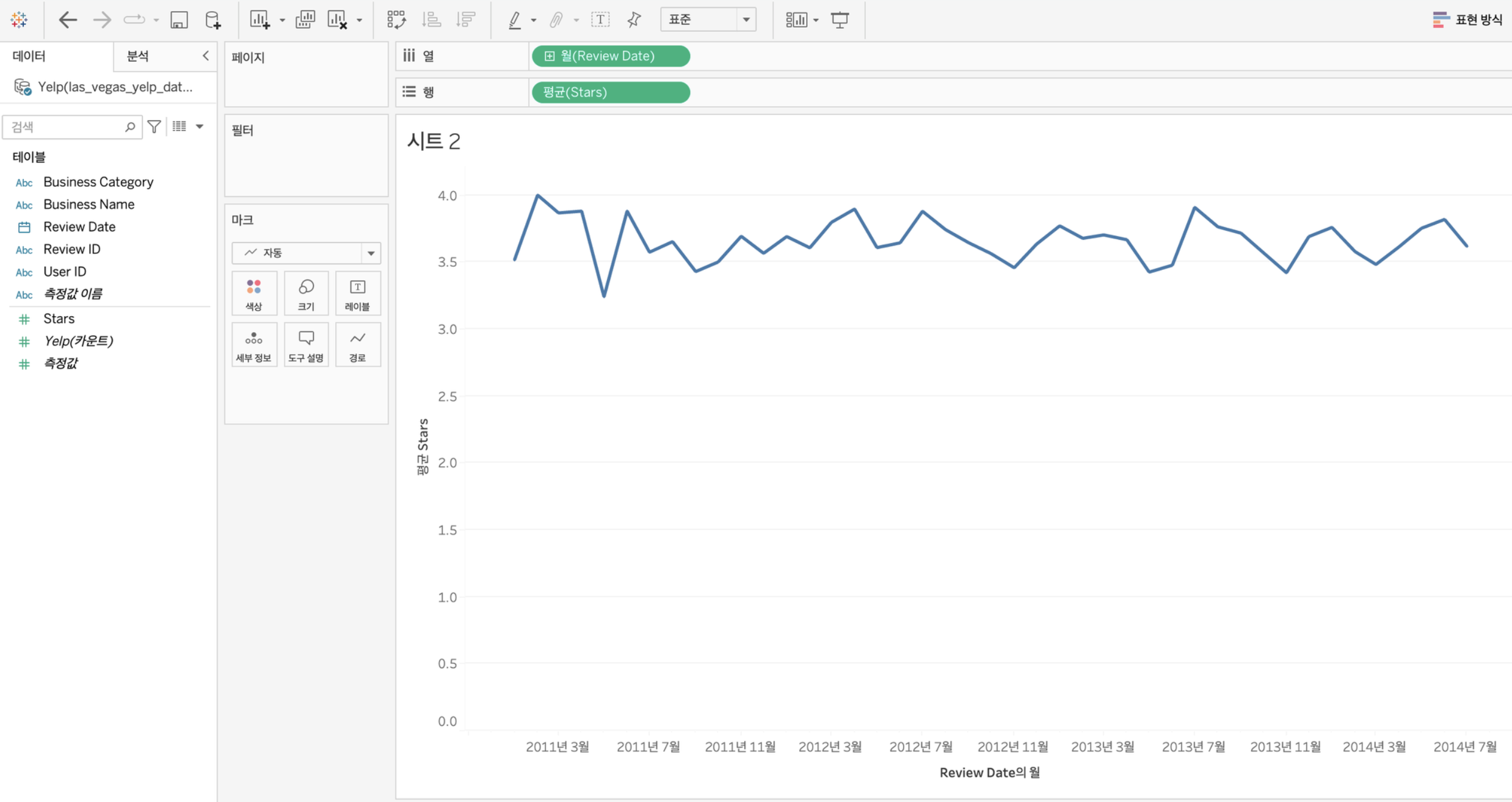1512x802 pixels.
Task: Click the 도구 설명 tooltip button
Action: [306, 345]
